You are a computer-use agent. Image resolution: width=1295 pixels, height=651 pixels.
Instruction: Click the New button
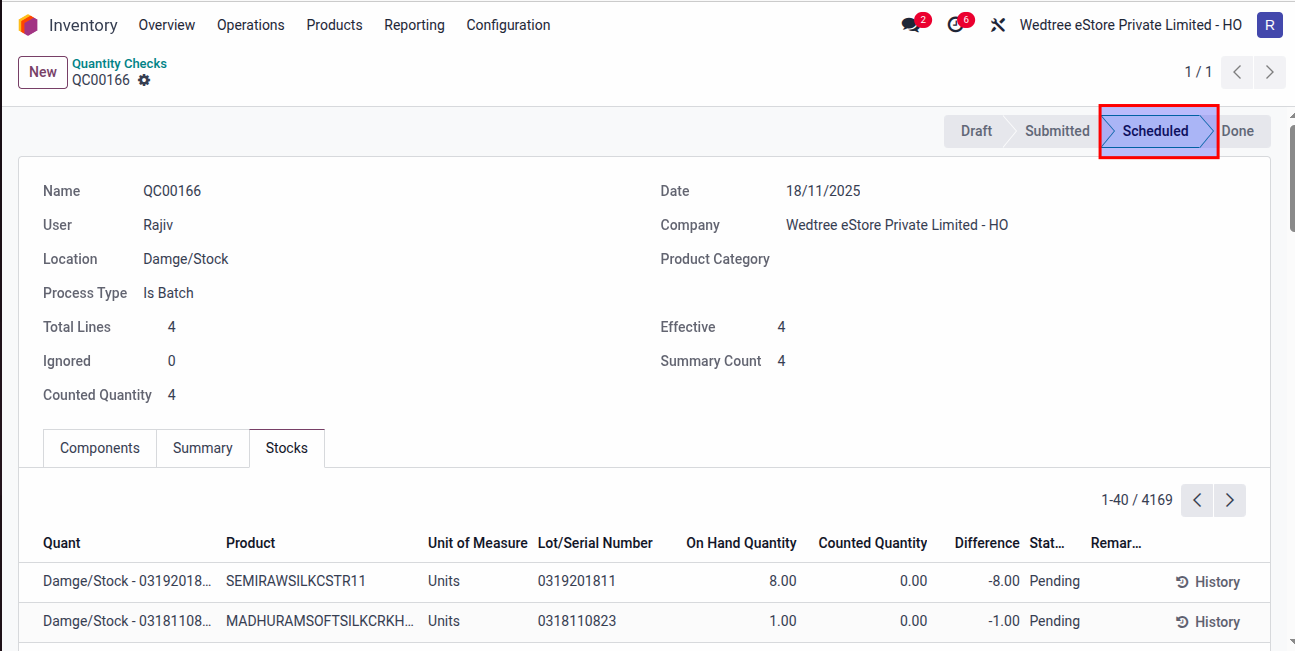click(43, 72)
